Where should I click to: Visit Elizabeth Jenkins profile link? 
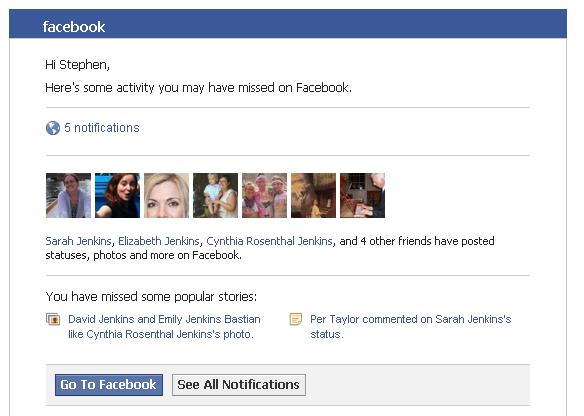pyautogui.click(x=159, y=241)
